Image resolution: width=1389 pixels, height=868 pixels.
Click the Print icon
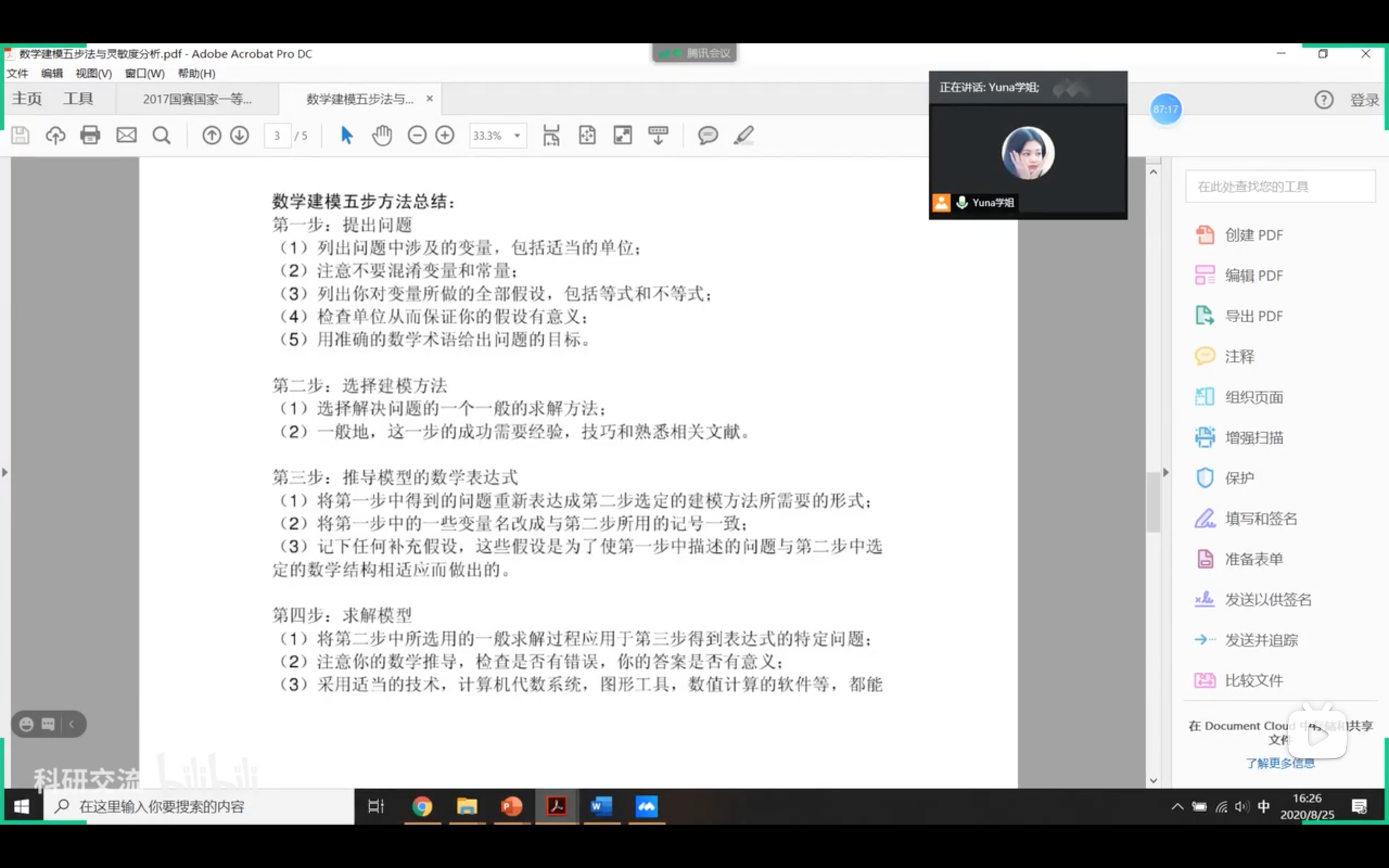pyautogui.click(x=91, y=135)
